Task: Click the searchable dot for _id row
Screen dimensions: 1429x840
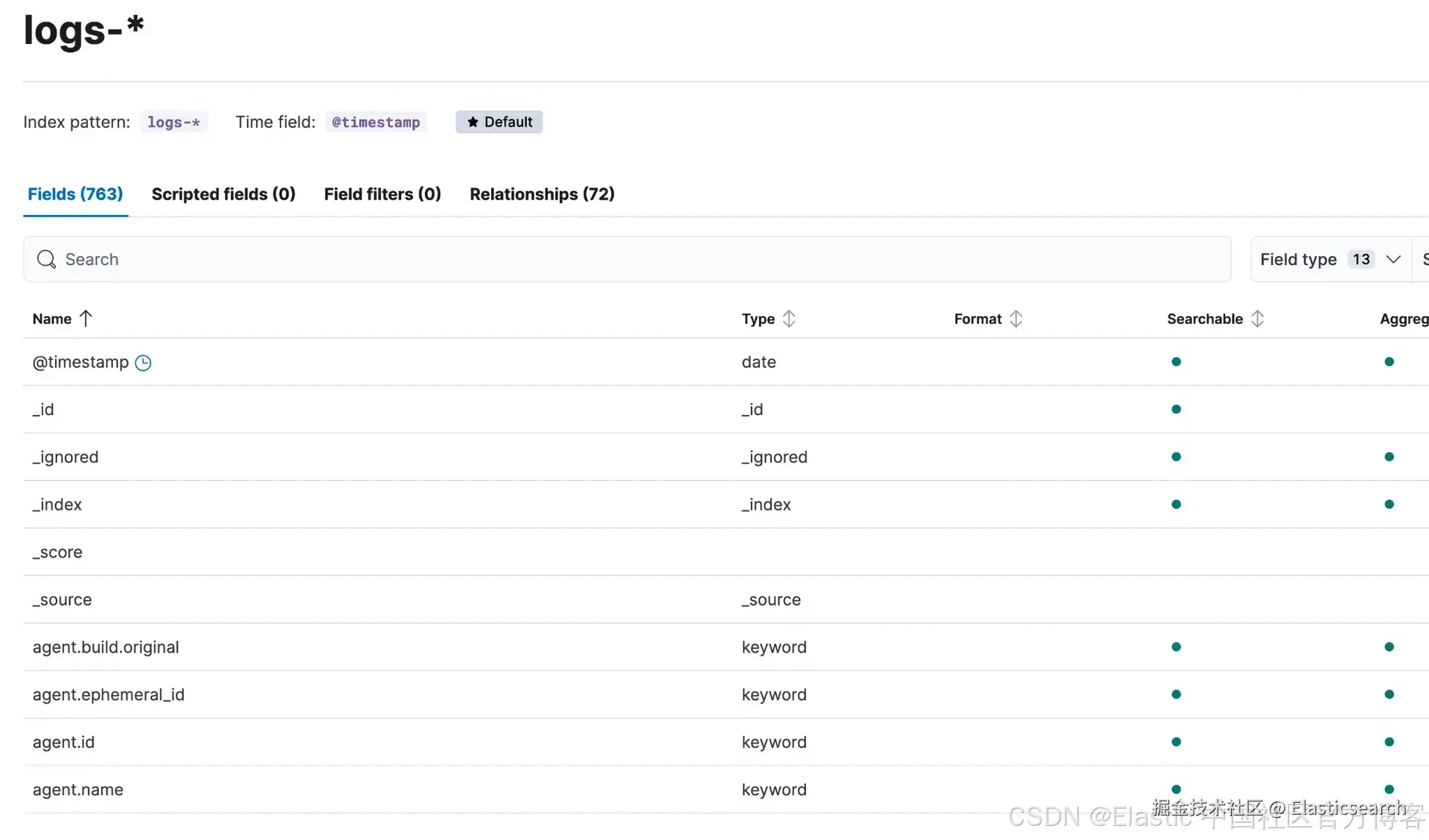Action: click(x=1176, y=409)
